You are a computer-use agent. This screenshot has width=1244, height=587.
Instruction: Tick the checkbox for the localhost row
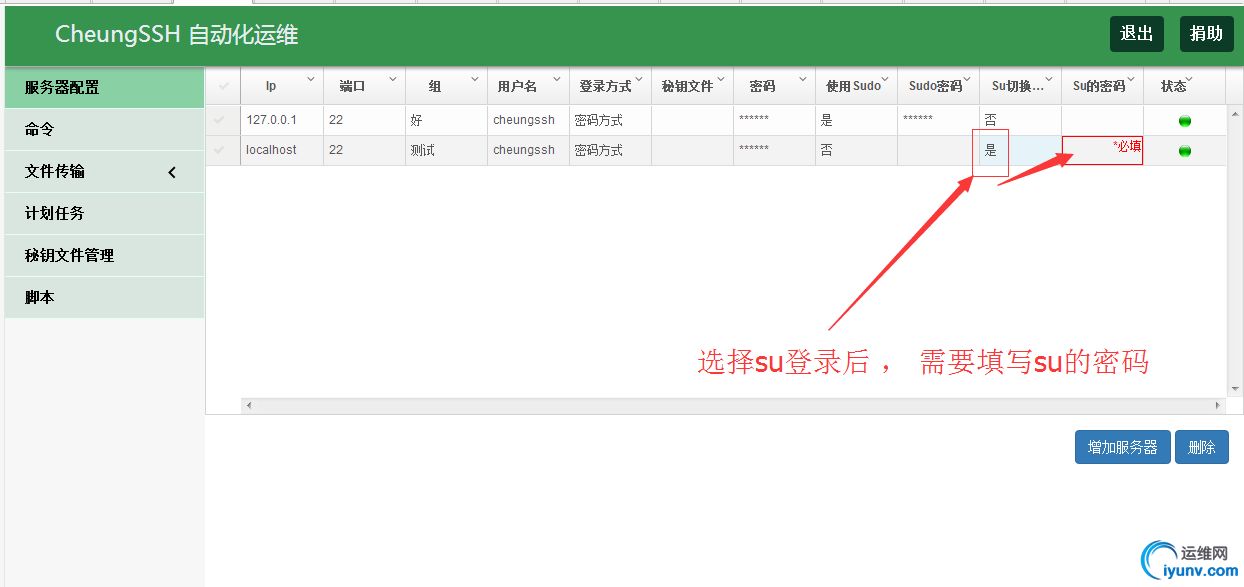219,150
